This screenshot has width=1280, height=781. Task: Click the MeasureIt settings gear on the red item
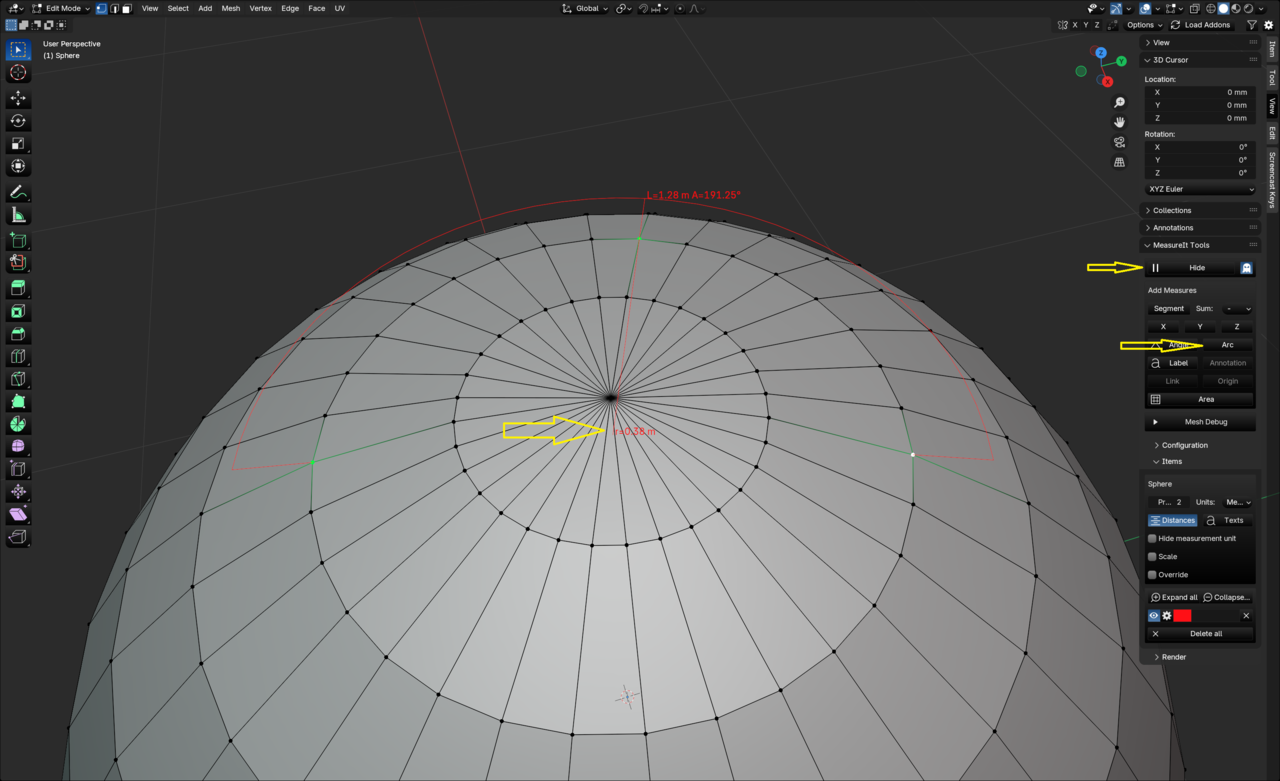1166,616
